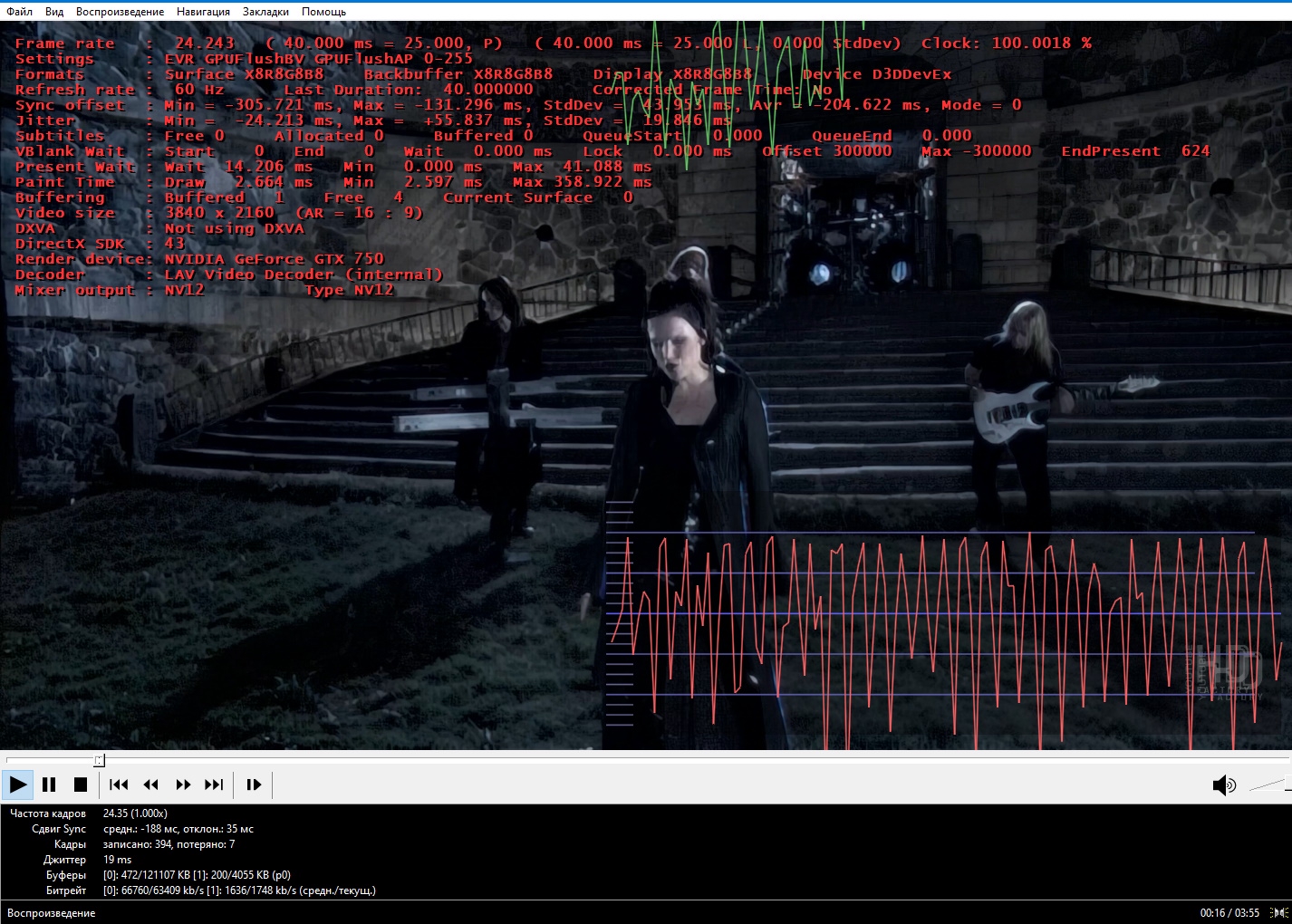Click the Play button

point(18,784)
